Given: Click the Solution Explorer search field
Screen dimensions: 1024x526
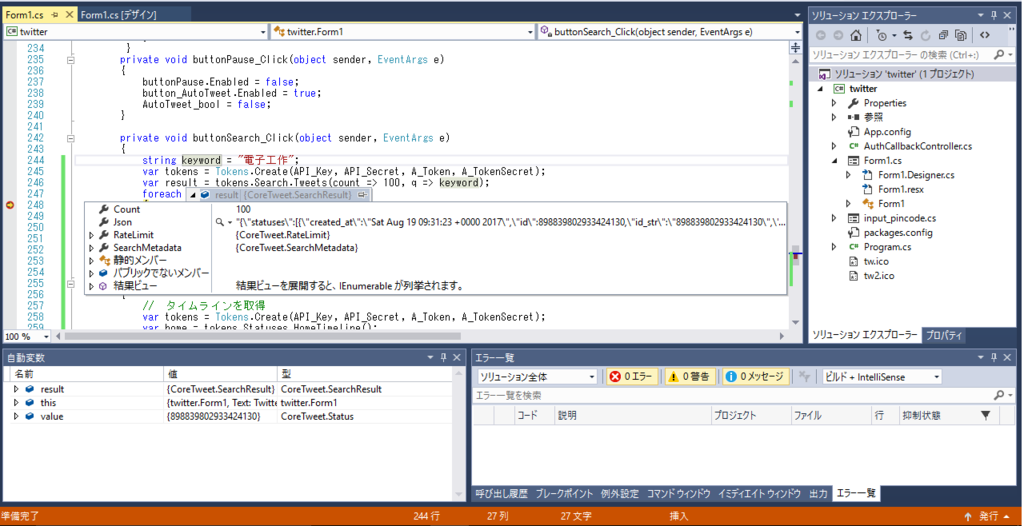Looking at the screenshot, I should (901, 56).
